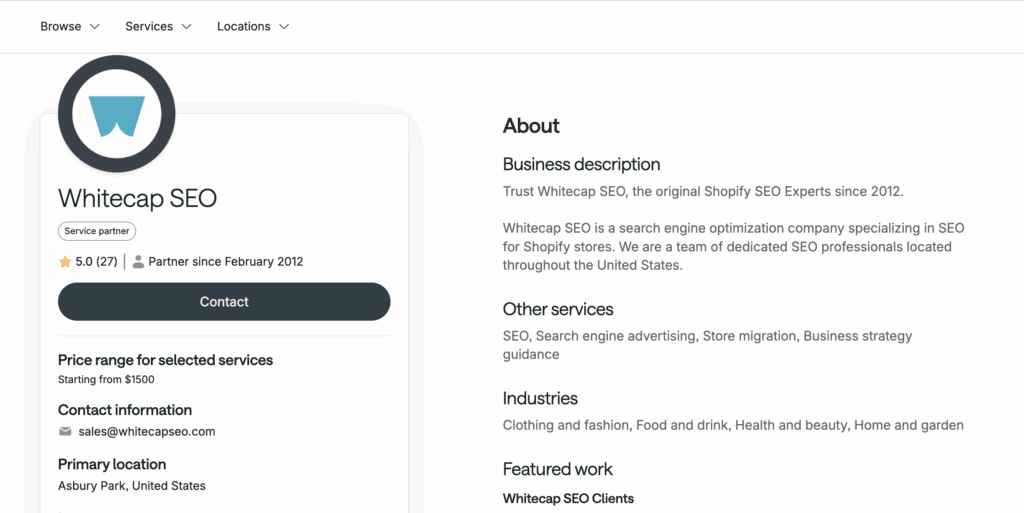Click "Trust Whitecap SEO, the original" sentence

coord(703,192)
